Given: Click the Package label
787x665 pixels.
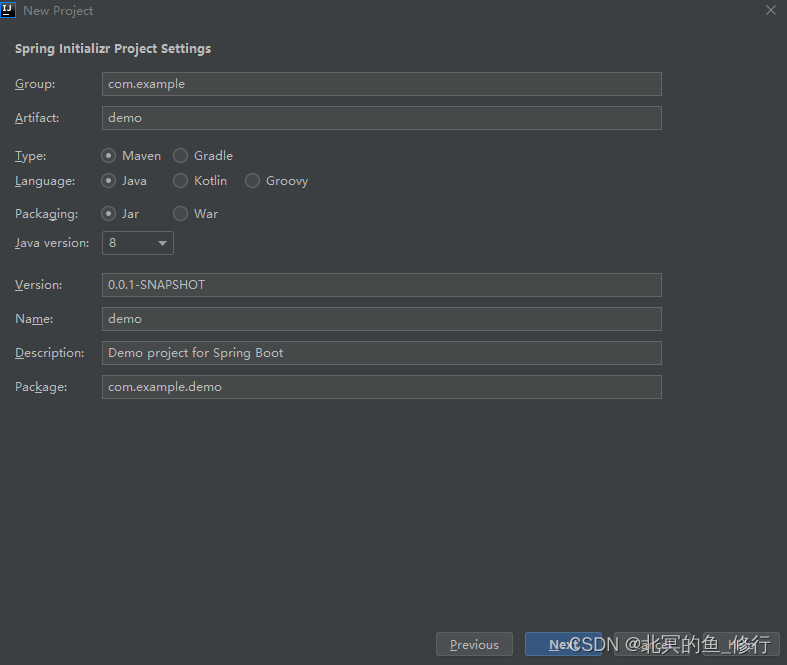Looking at the screenshot, I should pyautogui.click(x=41, y=387).
